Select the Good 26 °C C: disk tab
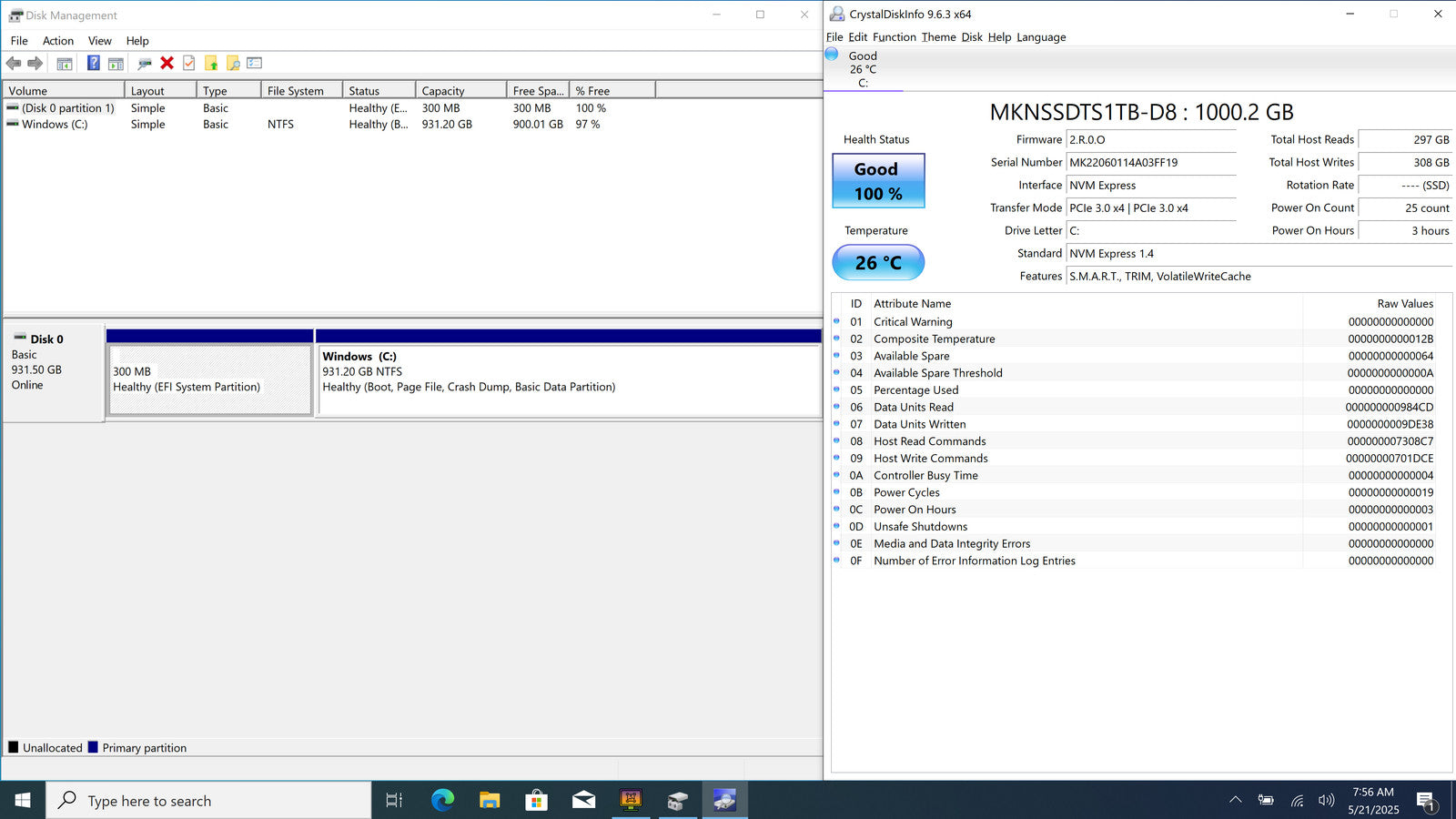Viewport: 1456px width, 819px height. [862, 69]
